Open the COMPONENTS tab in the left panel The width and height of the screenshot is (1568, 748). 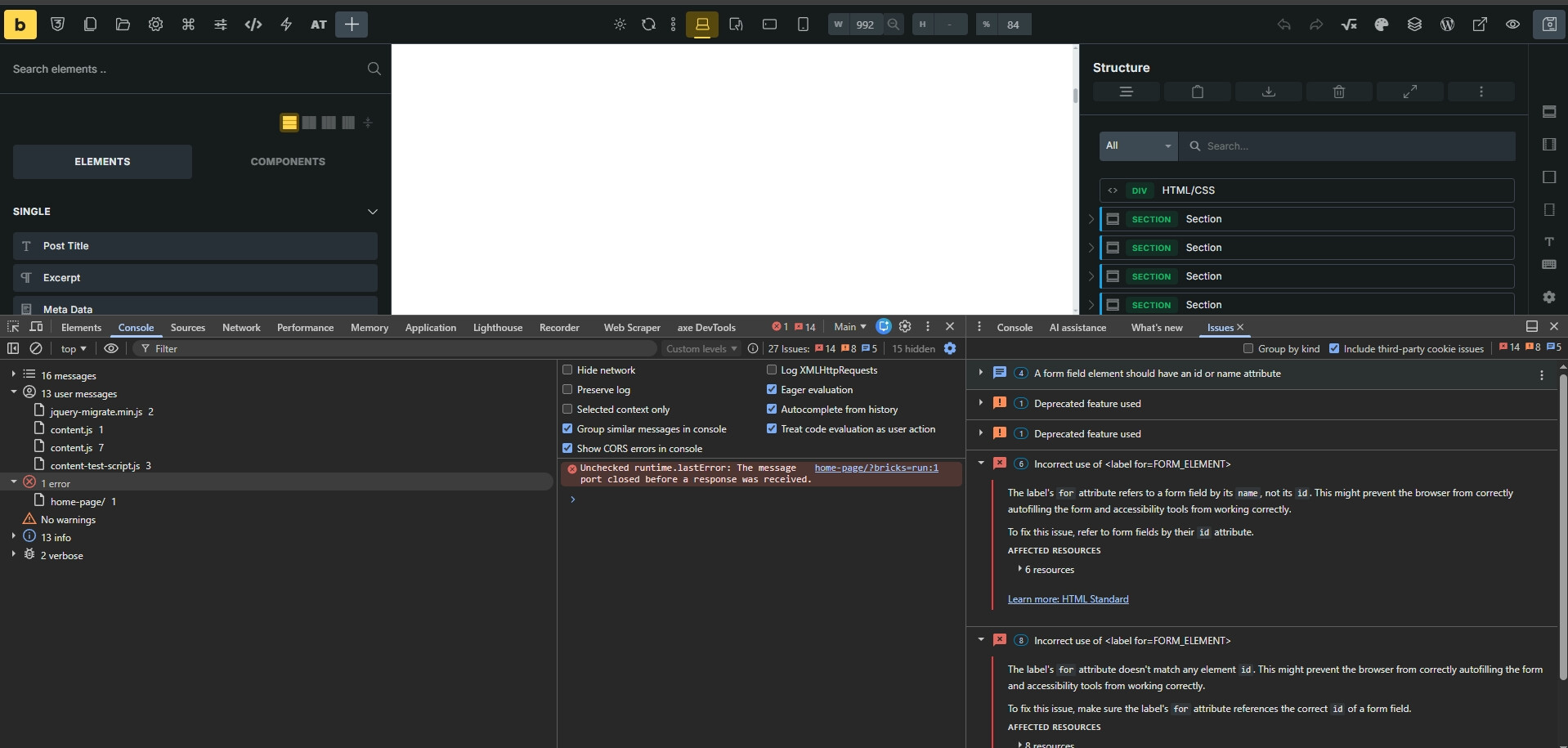(x=288, y=162)
